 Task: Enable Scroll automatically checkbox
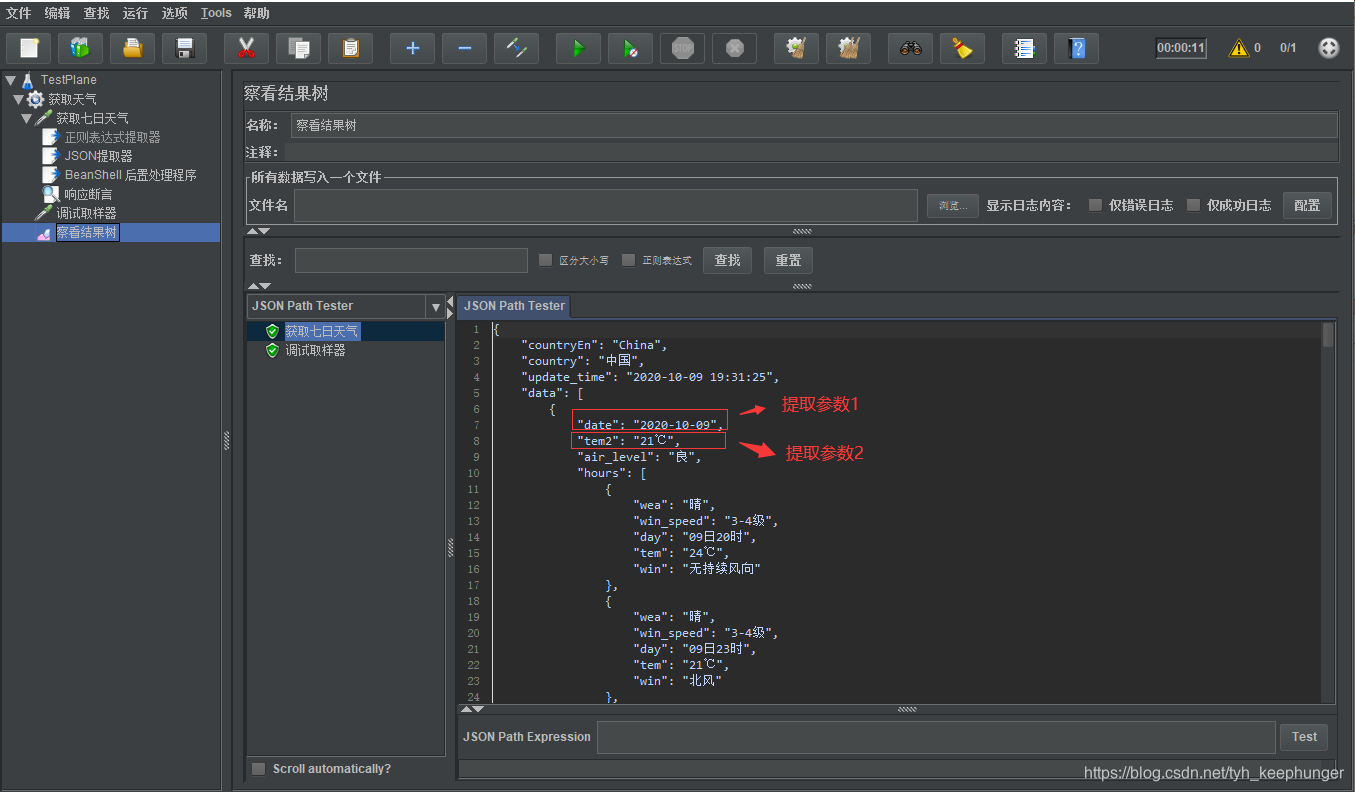click(259, 769)
